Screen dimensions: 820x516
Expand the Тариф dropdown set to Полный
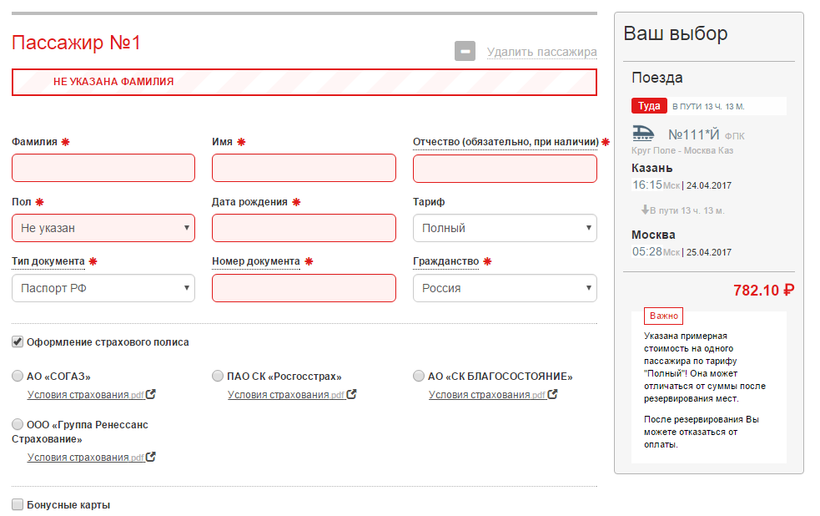[x=505, y=228]
